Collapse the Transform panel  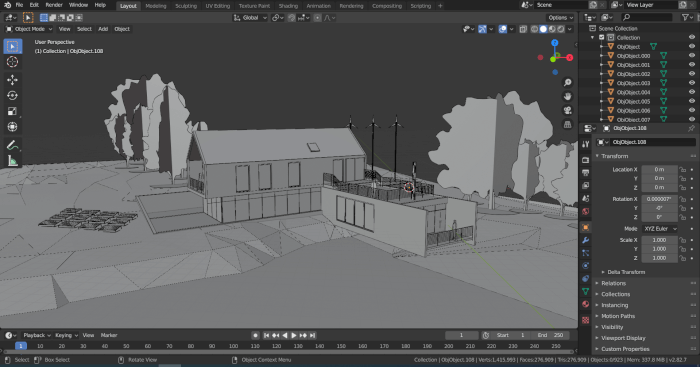coord(614,156)
